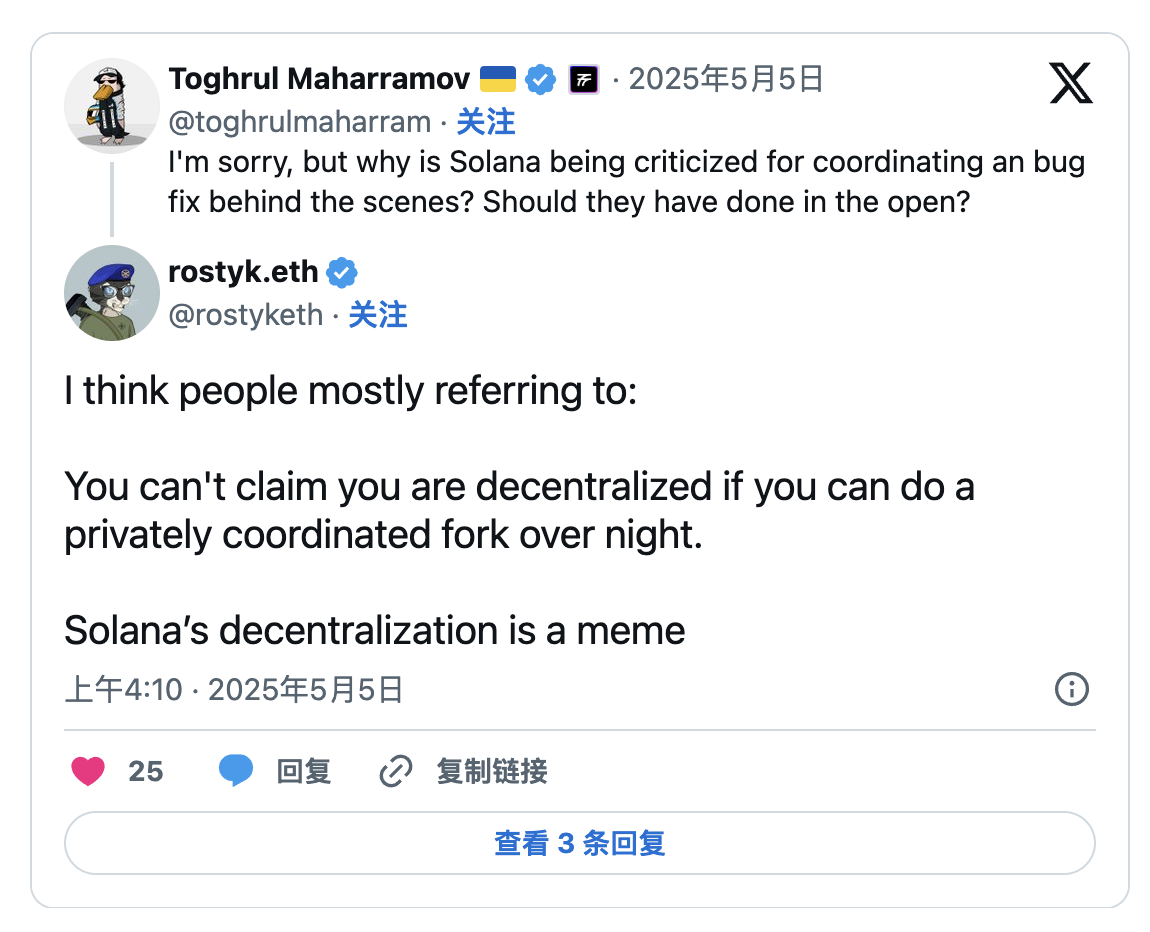Open the tweet info icon

point(1072,689)
